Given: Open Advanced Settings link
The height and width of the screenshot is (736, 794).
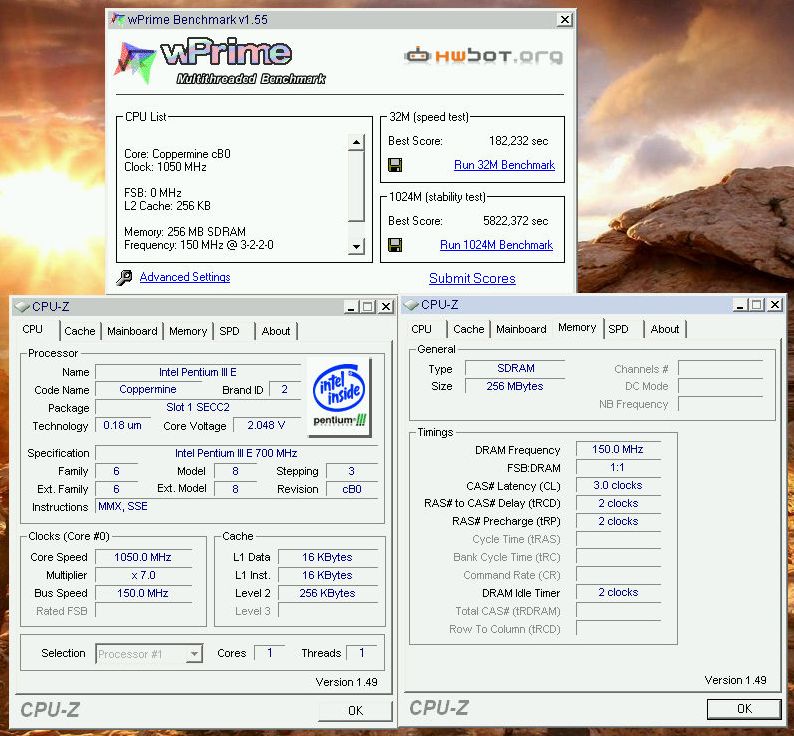Looking at the screenshot, I should point(185,277).
